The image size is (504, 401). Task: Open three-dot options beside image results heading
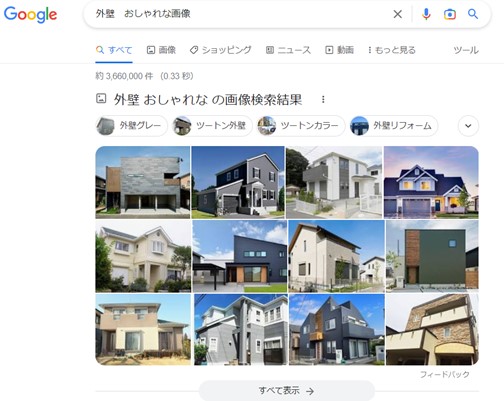(323, 99)
